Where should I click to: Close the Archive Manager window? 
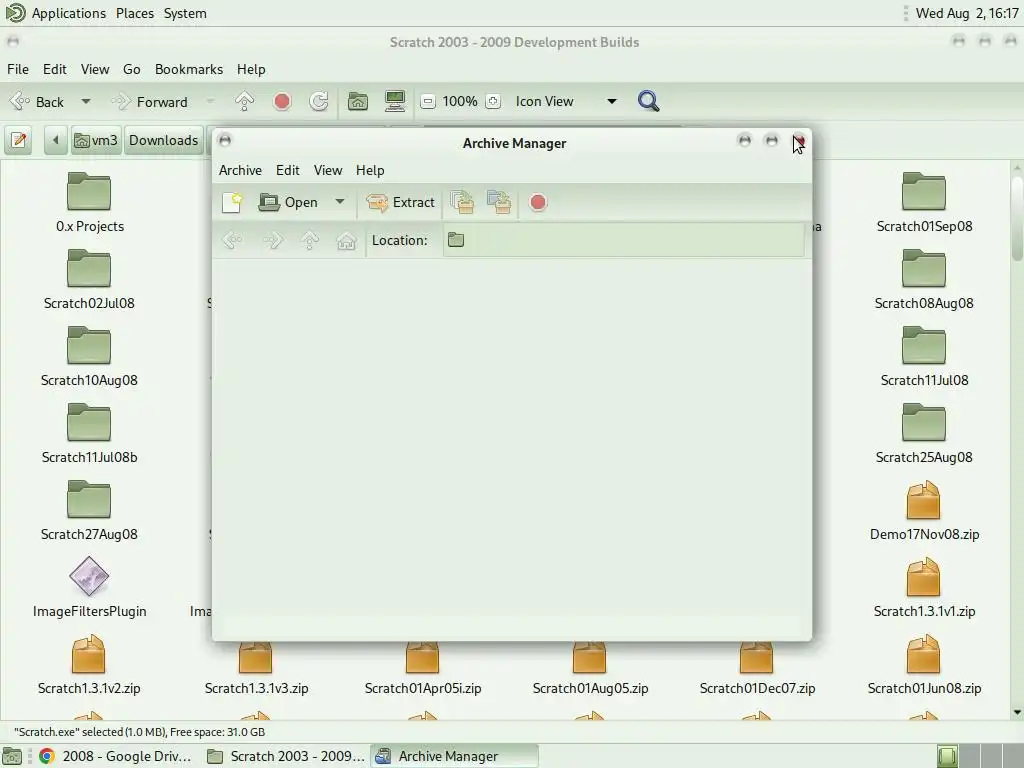pyautogui.click(x=799, y=140)
